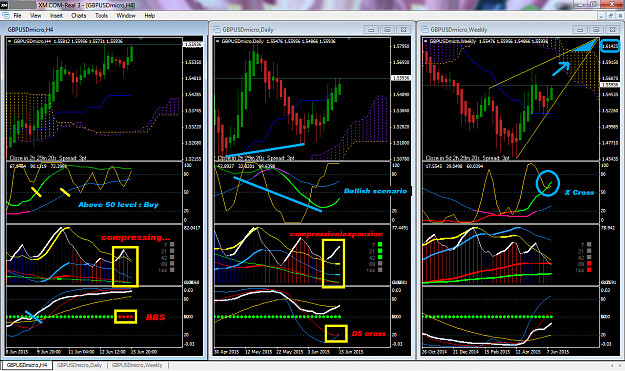Open the Charts menu

click(x=79, y=16)
